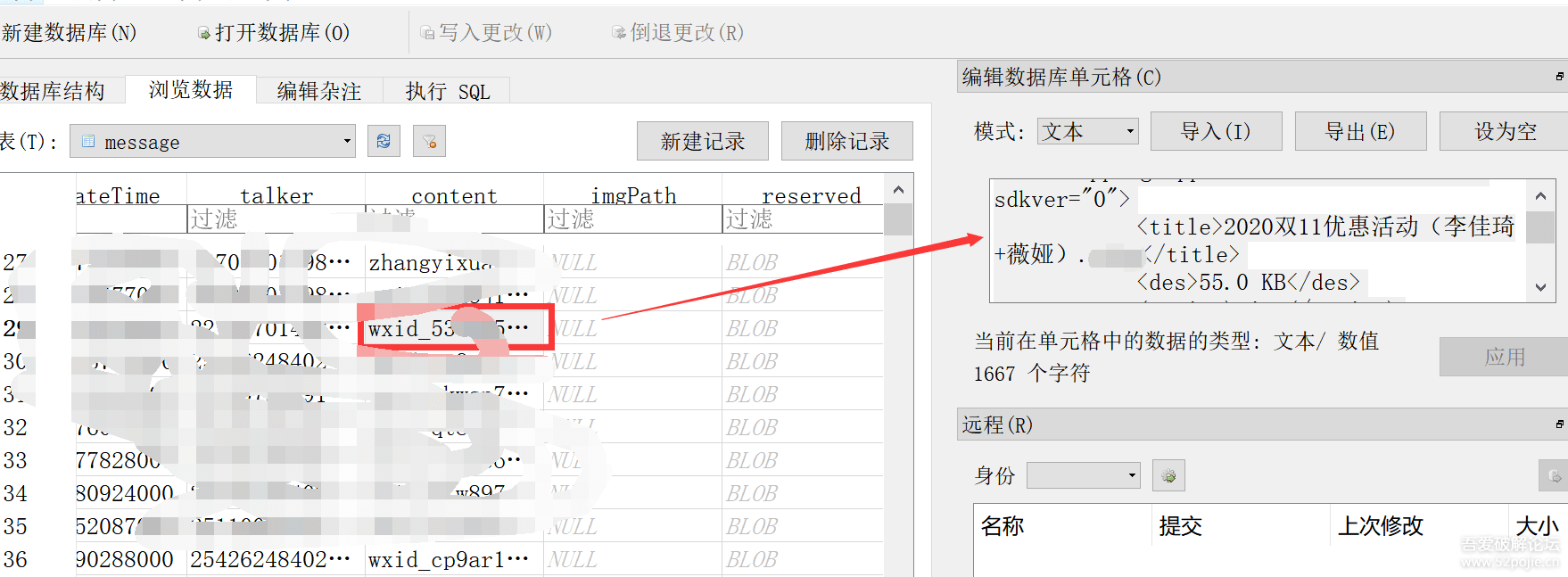This screenshot has width=1568, height=577.
Task: Click the 导入(I) button
Action: 1217,131
